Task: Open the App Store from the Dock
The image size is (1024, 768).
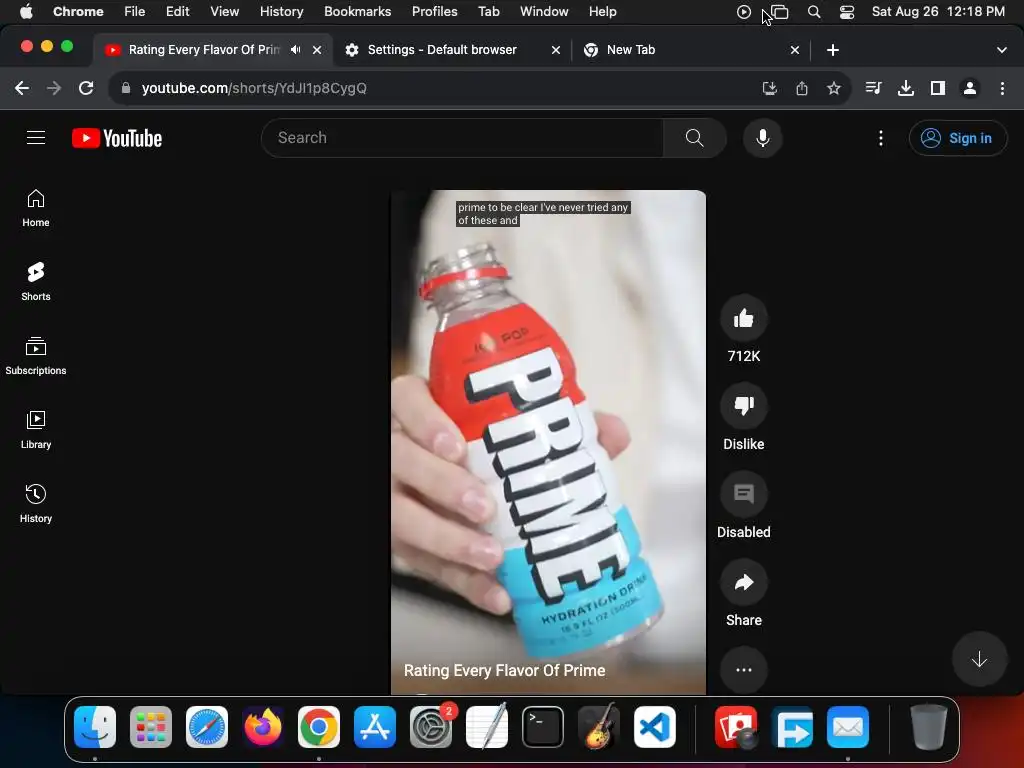Action: [375, 727]
